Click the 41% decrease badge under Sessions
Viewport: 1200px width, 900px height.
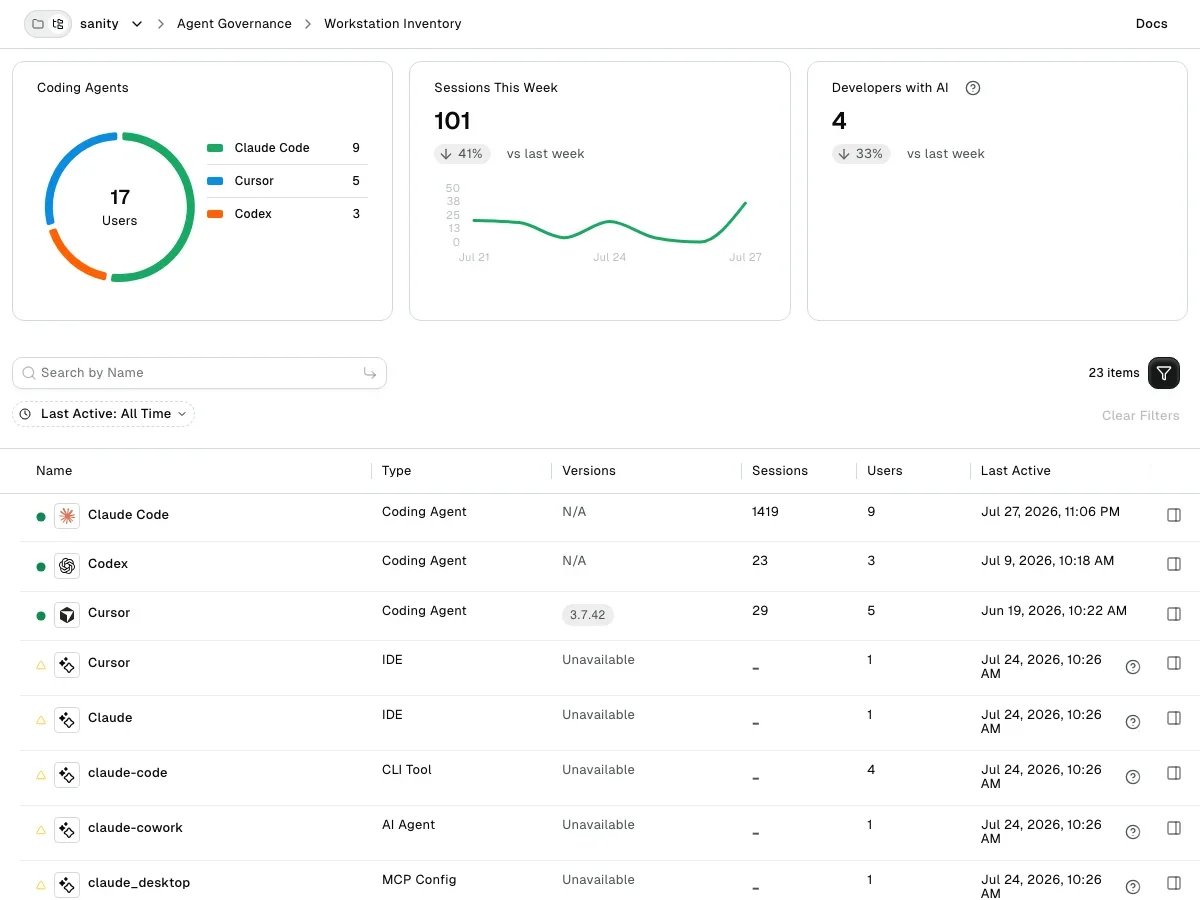[462, 154]
